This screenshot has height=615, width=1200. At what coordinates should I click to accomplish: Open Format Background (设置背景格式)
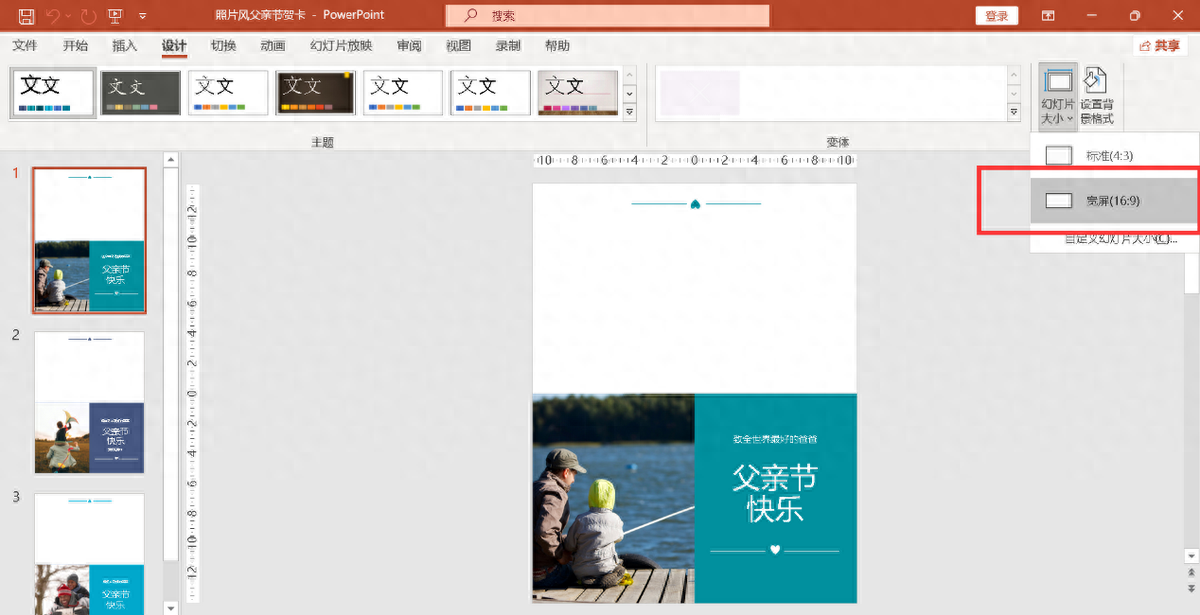click(x=1097, y=96)
